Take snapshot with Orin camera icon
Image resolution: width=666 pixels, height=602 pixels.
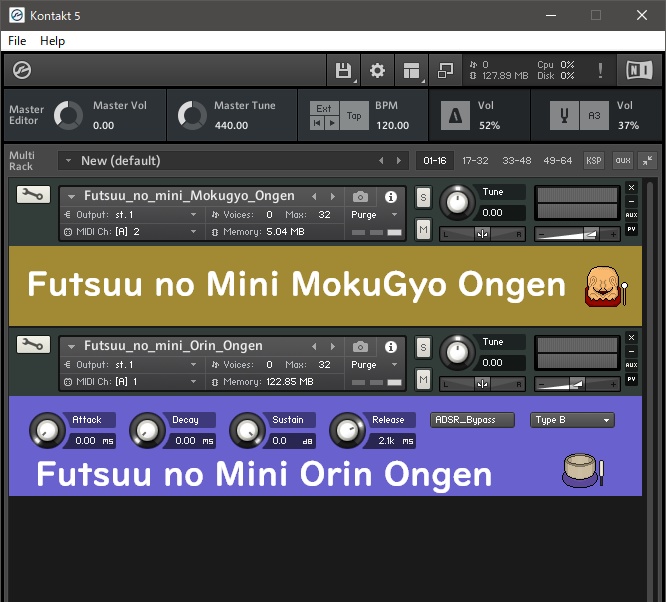[360, 347]
